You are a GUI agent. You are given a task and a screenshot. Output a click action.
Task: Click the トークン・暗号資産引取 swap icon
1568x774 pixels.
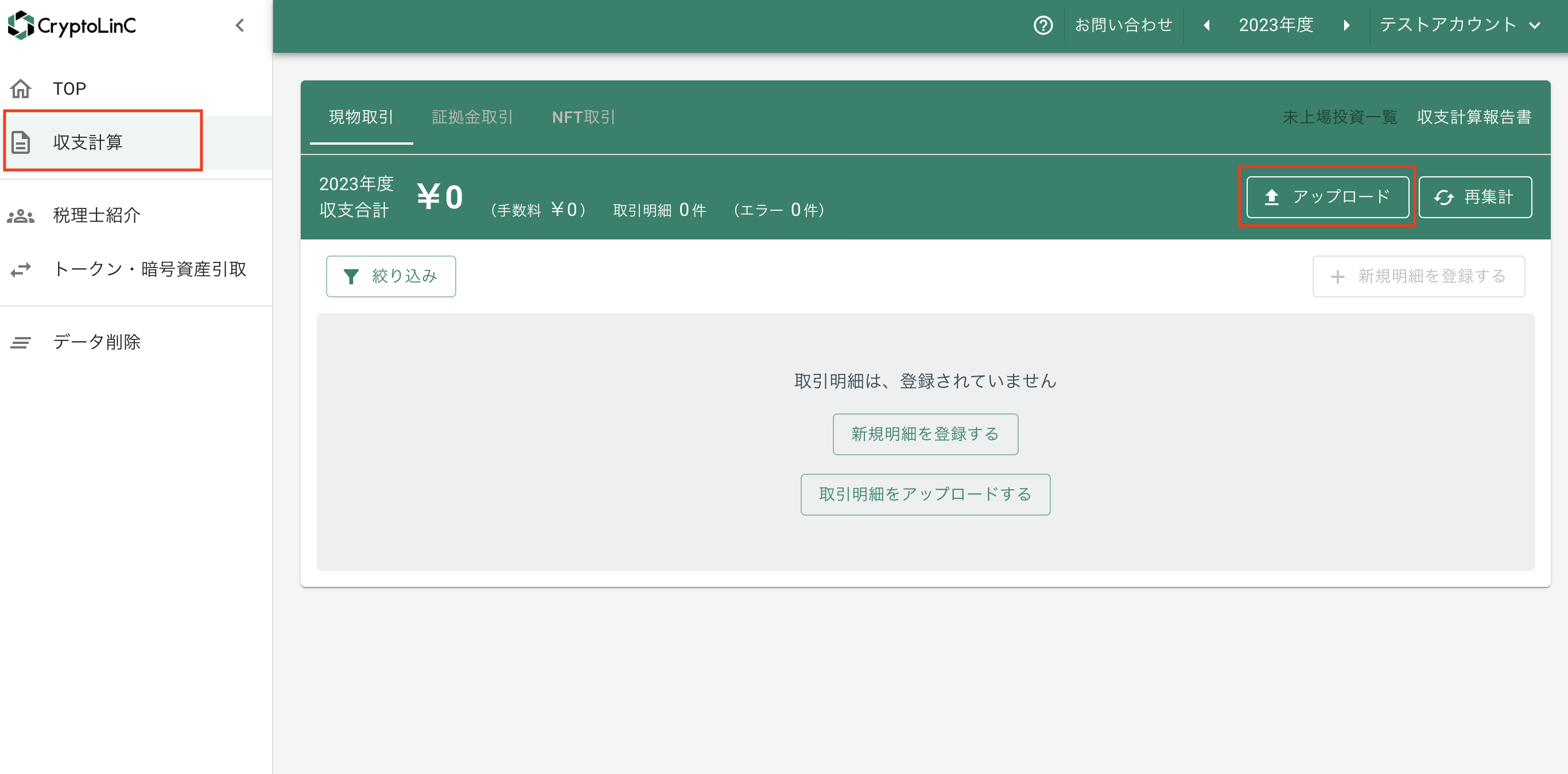pyautogui.click(x=21, y=269)
